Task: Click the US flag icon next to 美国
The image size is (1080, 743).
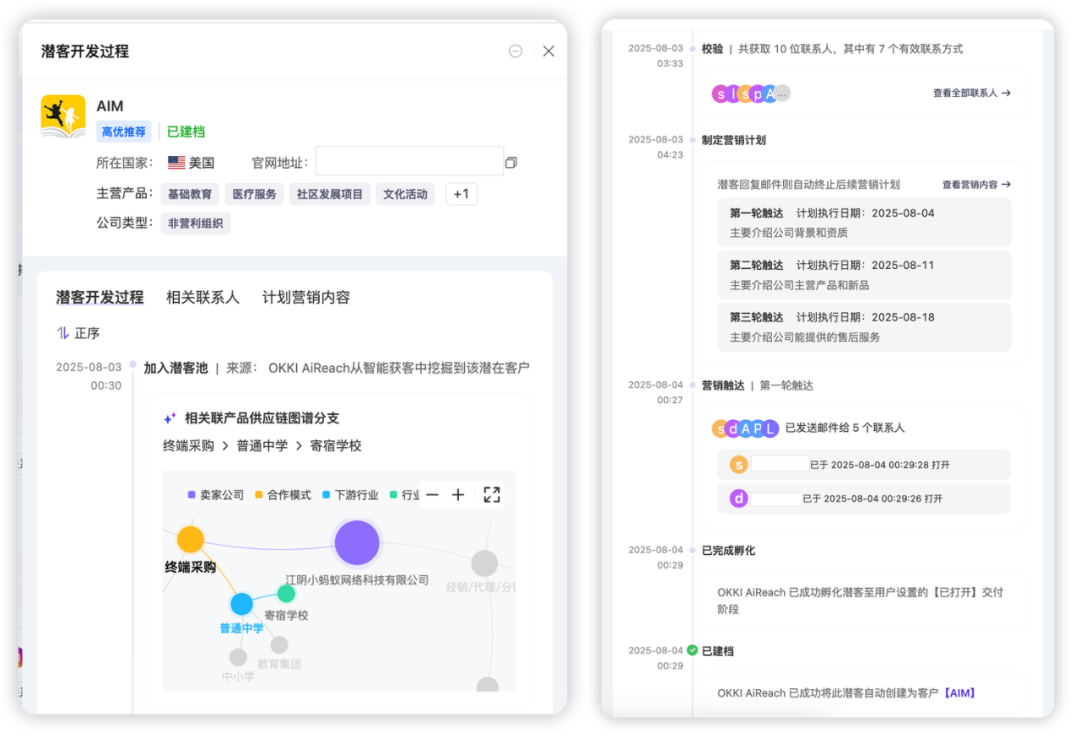Action: click(x=176, y=162)
